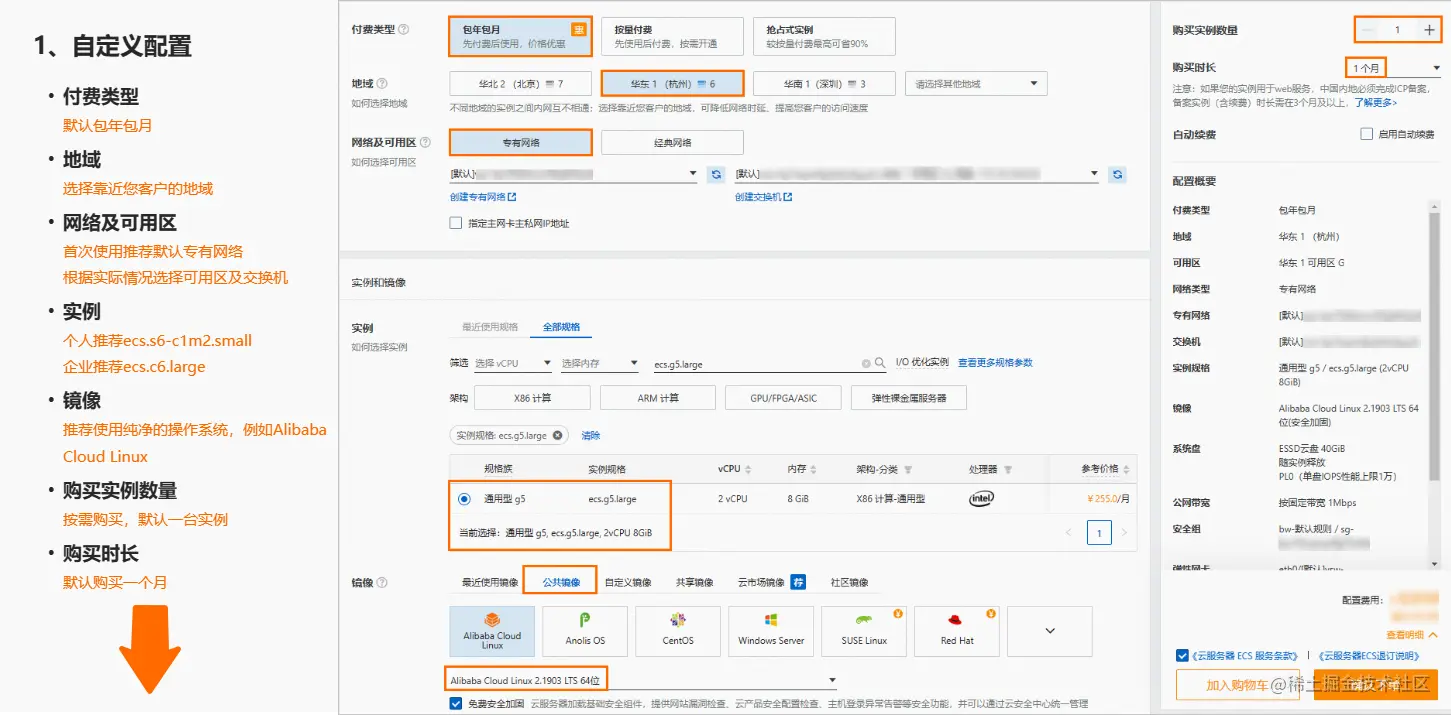This screenshot has width=1451, height=715.
Task: Decrease 购买实例数量 with minus button
Action: pyautogui.click(x=1367, y=30)
